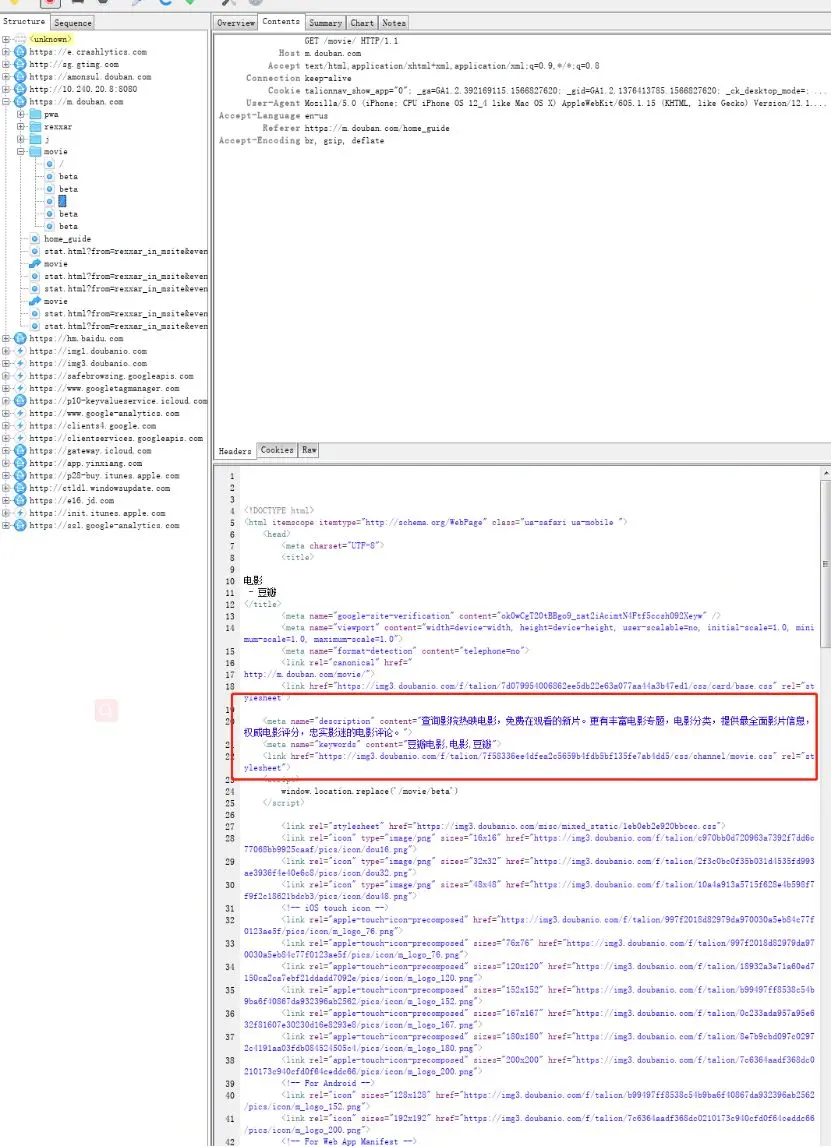The image size is (831, 1147).
Task: Expand the <unknown> host node
Action: (6, 40)
